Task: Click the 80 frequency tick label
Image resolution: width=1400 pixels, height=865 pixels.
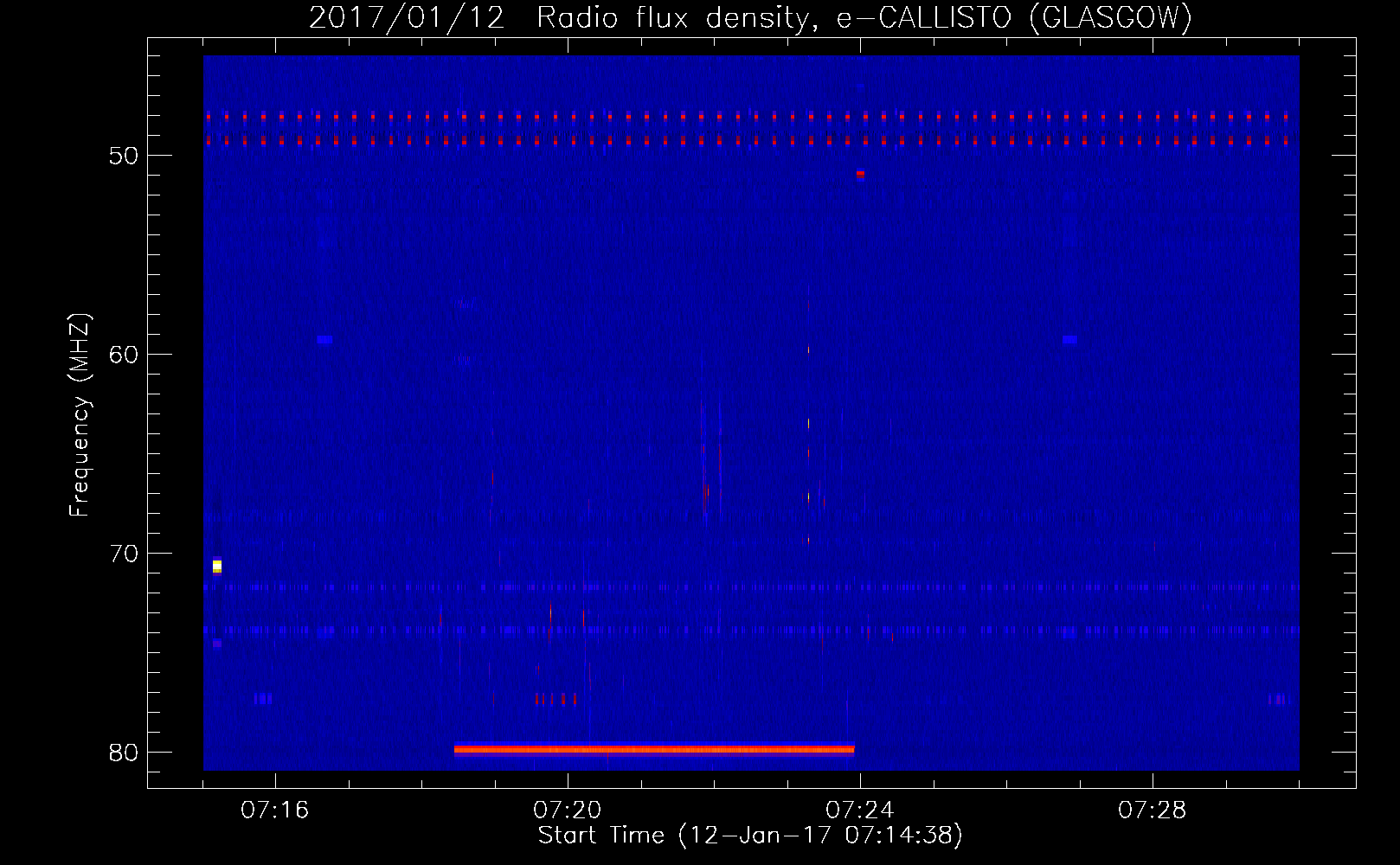Action: (124, 753)
